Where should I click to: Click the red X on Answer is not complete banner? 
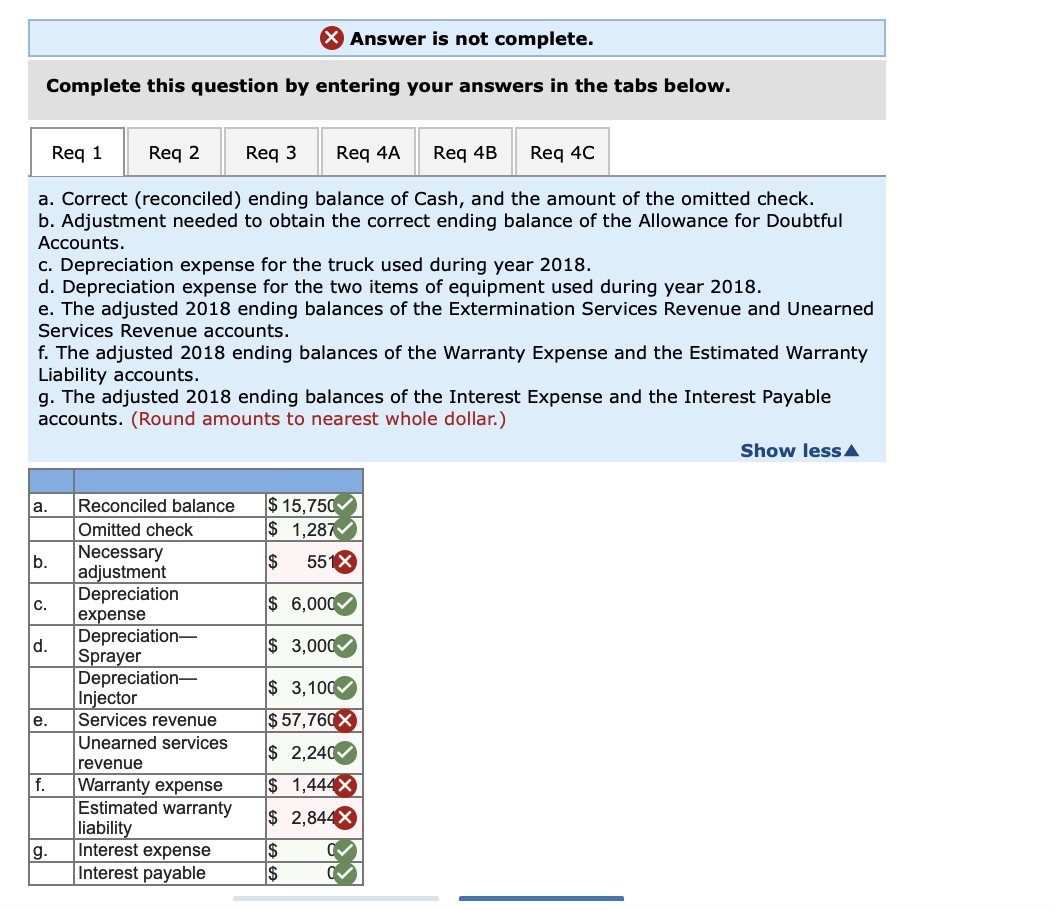[x=333, y=38]
